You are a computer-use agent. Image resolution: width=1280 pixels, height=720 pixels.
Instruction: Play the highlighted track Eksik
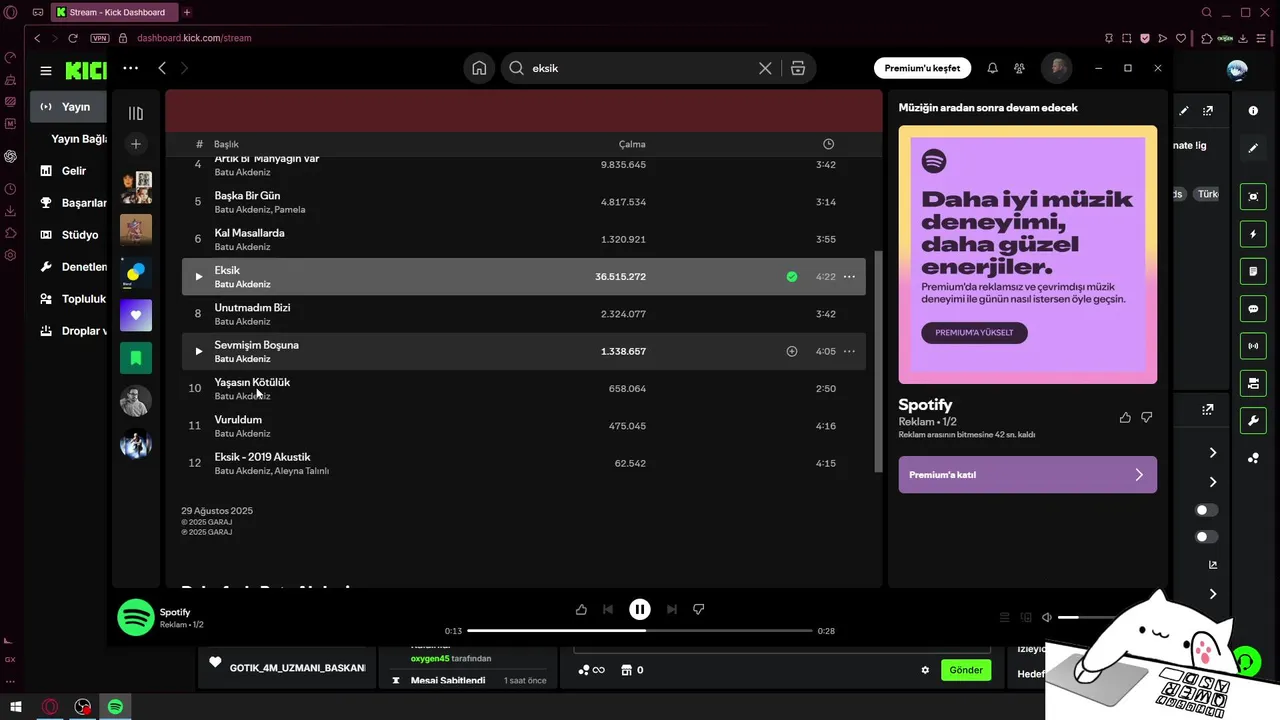click(x=198, y=277)
